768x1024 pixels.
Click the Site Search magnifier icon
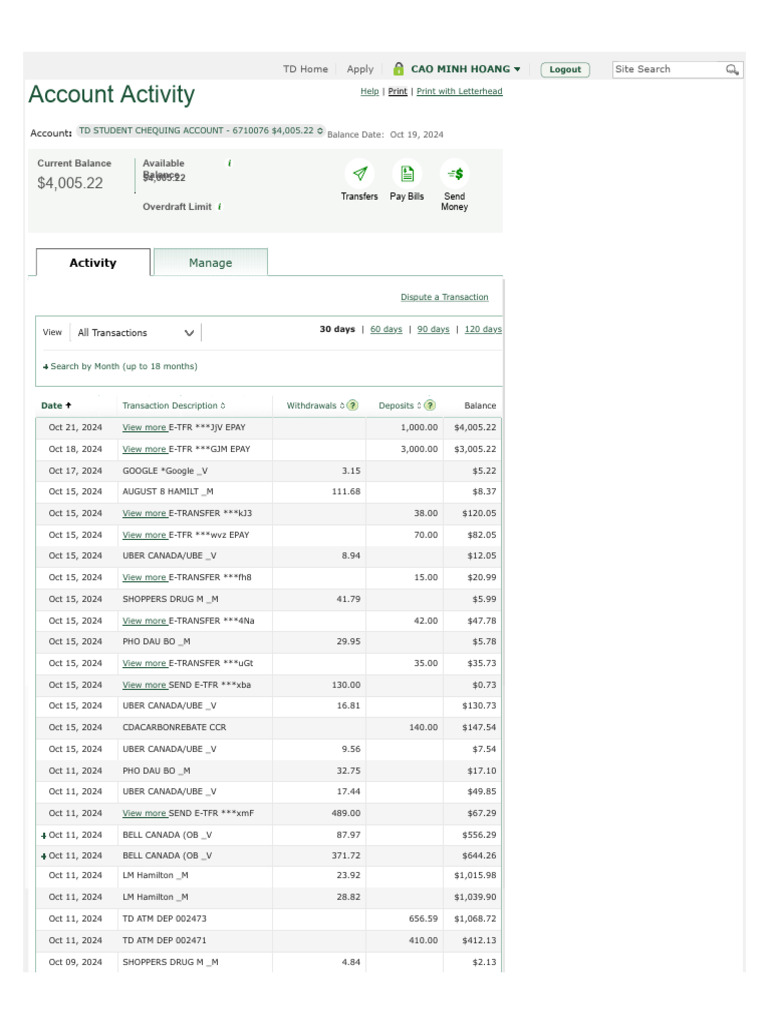coord(732,70)
